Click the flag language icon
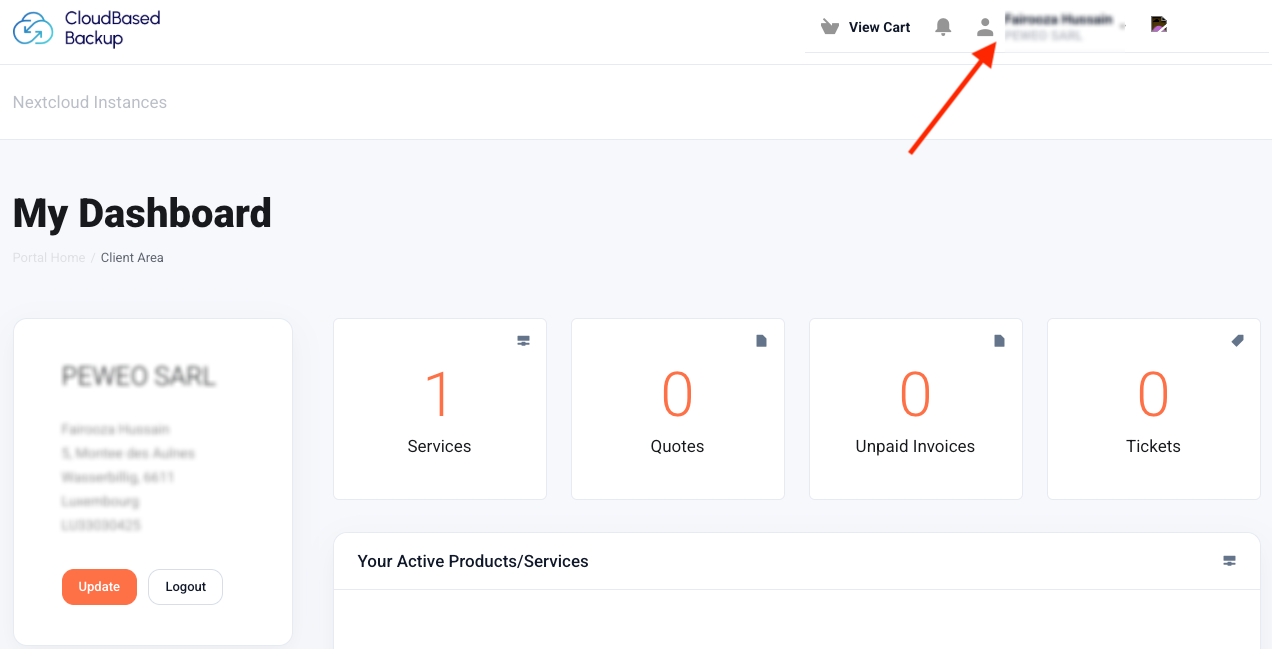This screenshot has height=649, width=1272. coord(1158,22)
